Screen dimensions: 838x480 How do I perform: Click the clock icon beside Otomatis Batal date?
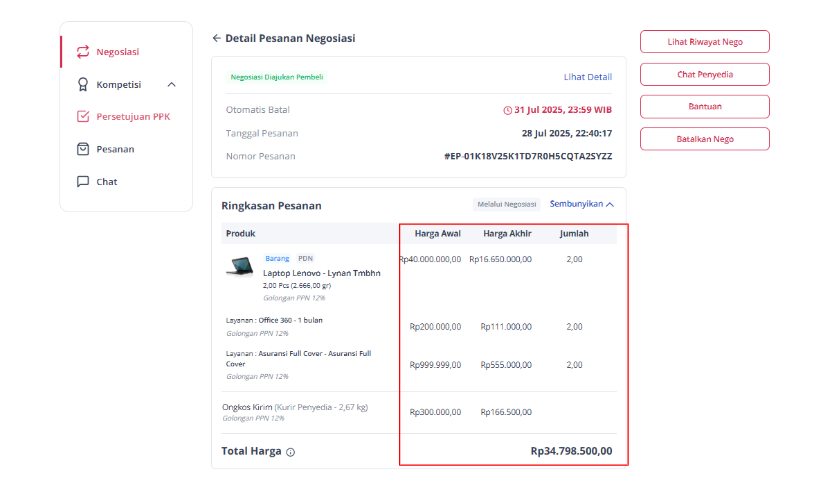click(507, 110)
